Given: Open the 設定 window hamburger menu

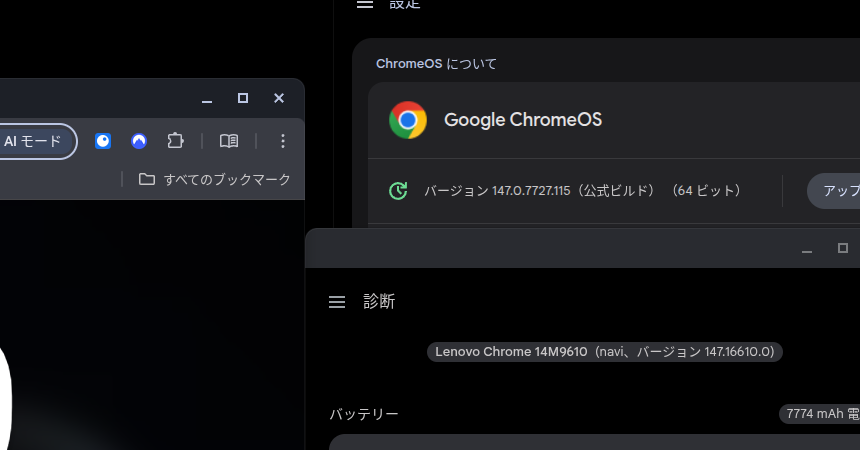Looking at the screenshot, I should [x=365, y=4].
